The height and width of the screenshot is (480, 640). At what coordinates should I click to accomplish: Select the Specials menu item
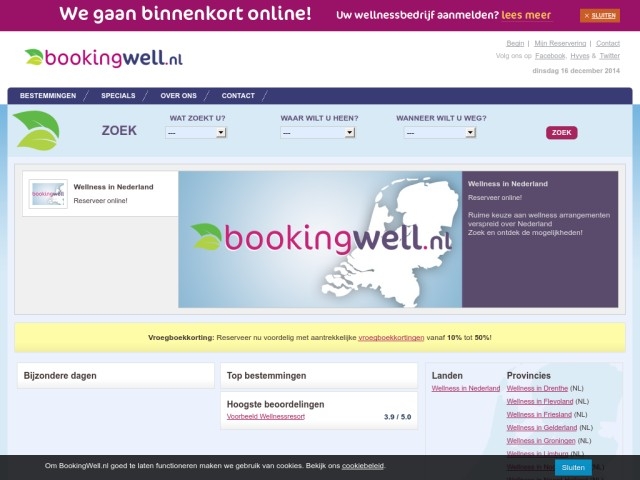coord(118,96)
